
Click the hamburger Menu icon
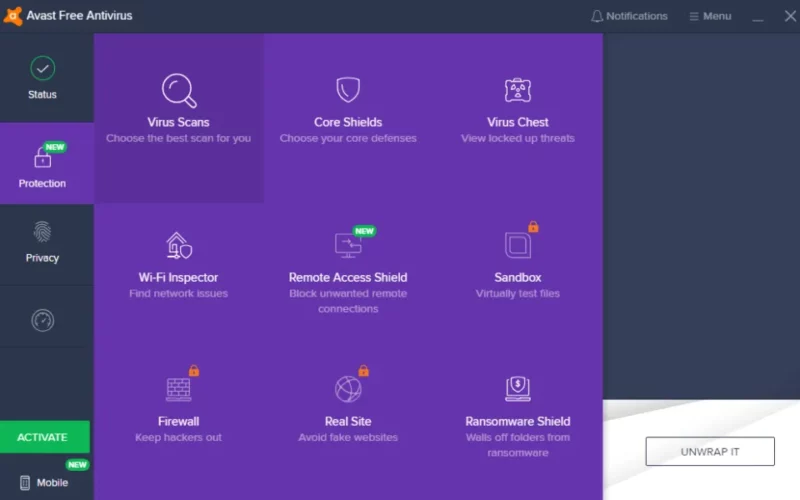coord(694,16)
